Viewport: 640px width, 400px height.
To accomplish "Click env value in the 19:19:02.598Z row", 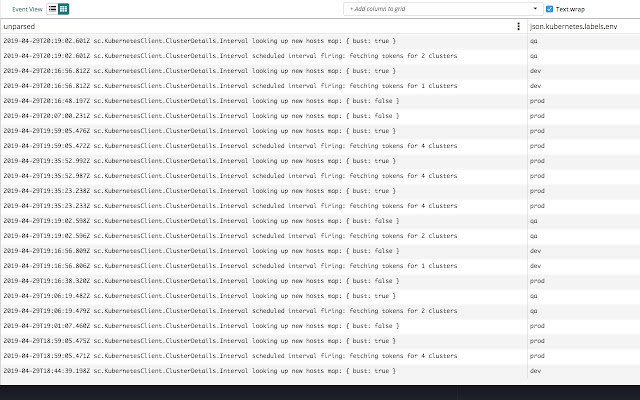I will click(533, 221).
